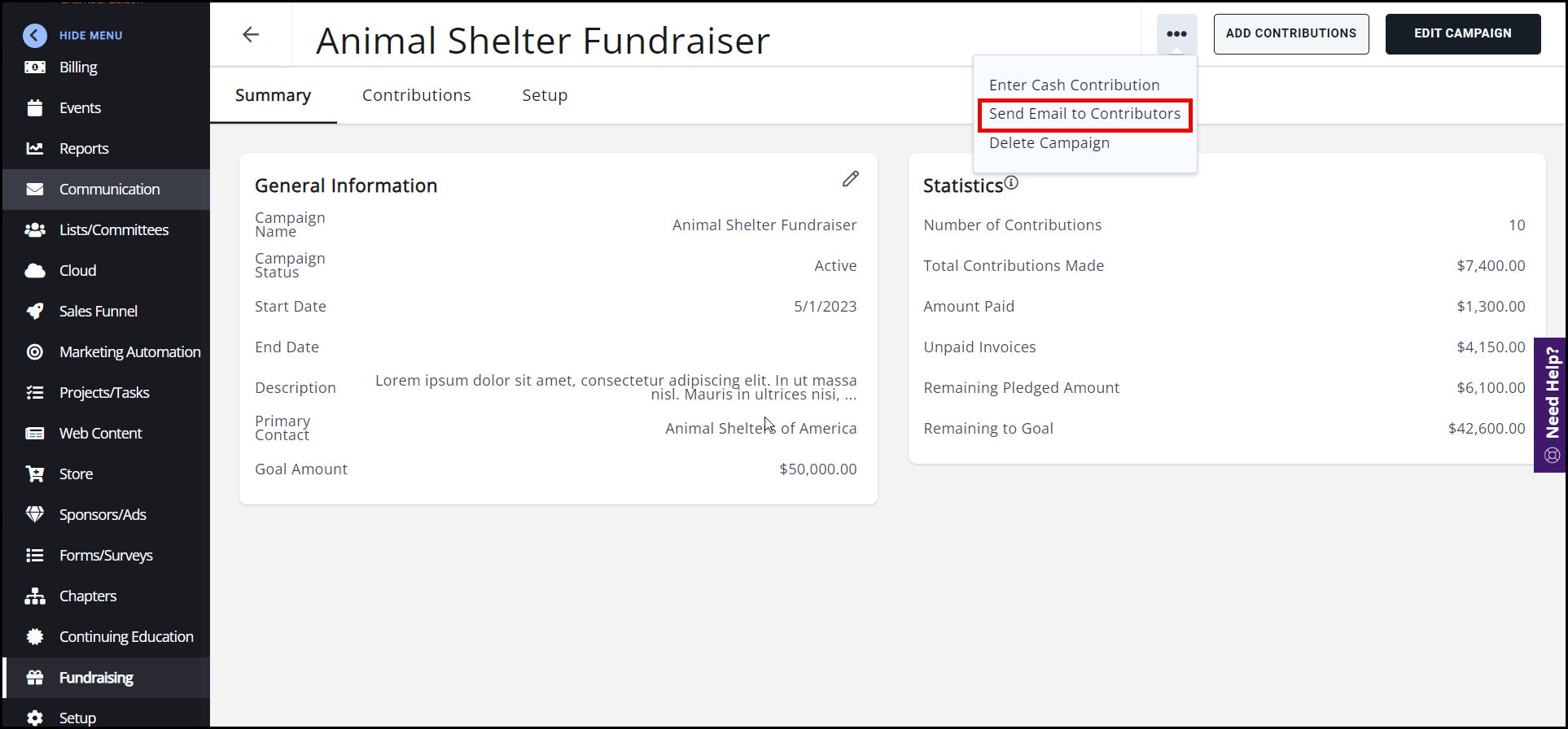
Task: Open the Need Help side panel
Action: tap(1551, 404)
